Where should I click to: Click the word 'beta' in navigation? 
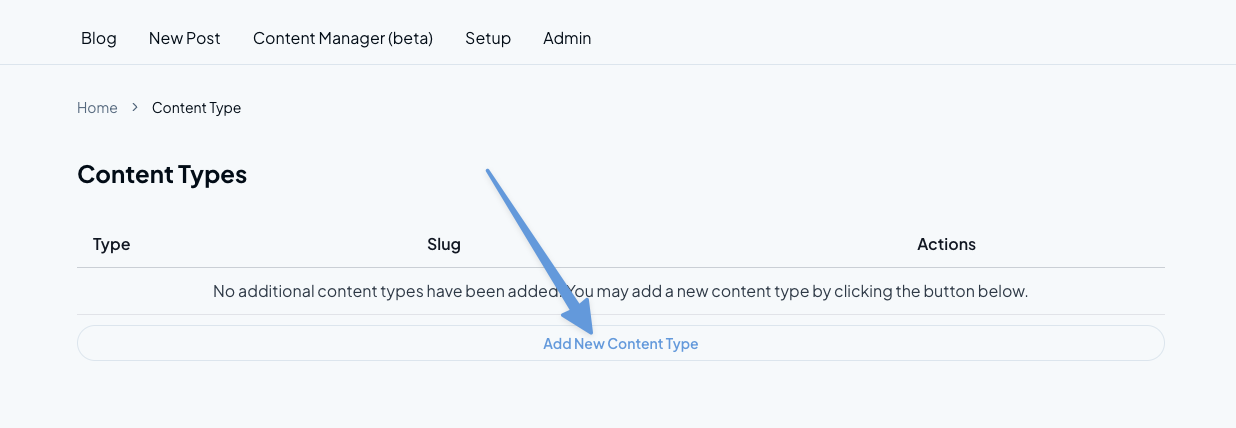coord(410,38)
